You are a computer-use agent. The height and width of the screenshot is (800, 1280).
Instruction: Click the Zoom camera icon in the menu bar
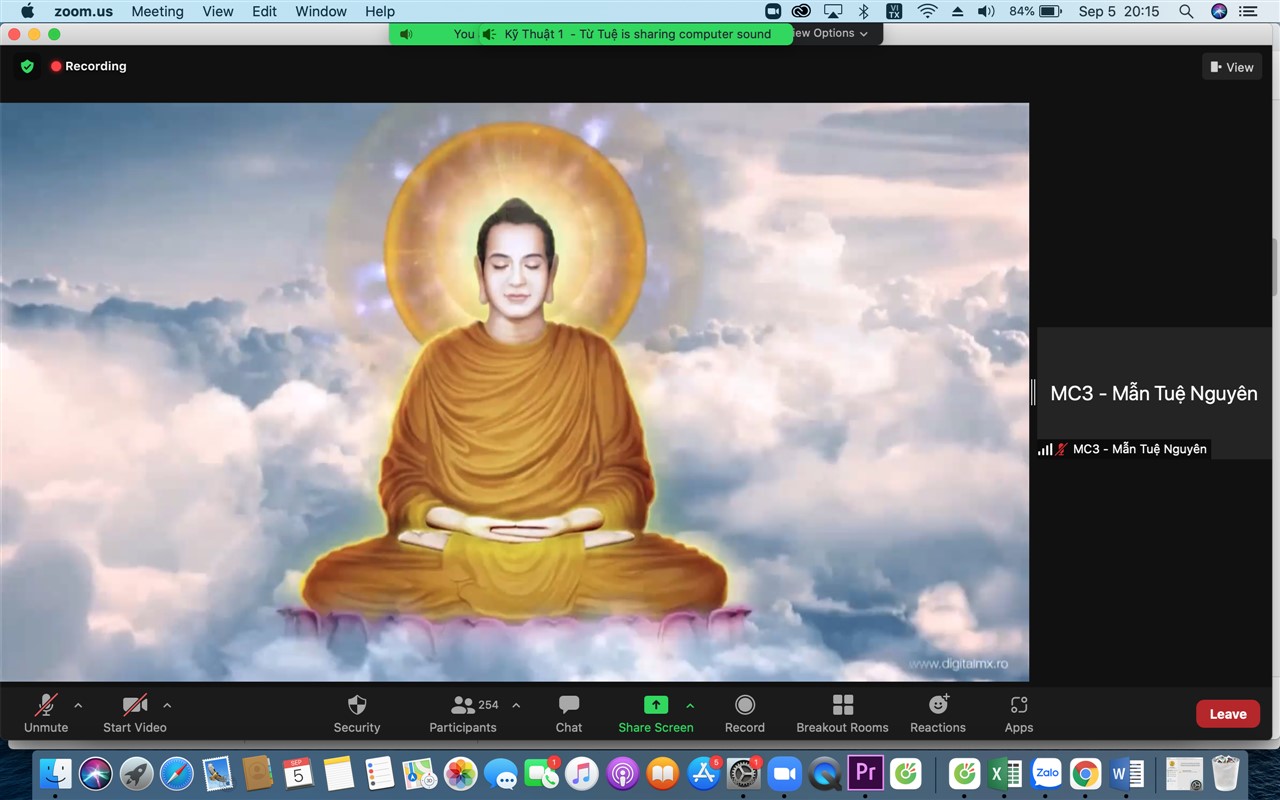(773, 11)
